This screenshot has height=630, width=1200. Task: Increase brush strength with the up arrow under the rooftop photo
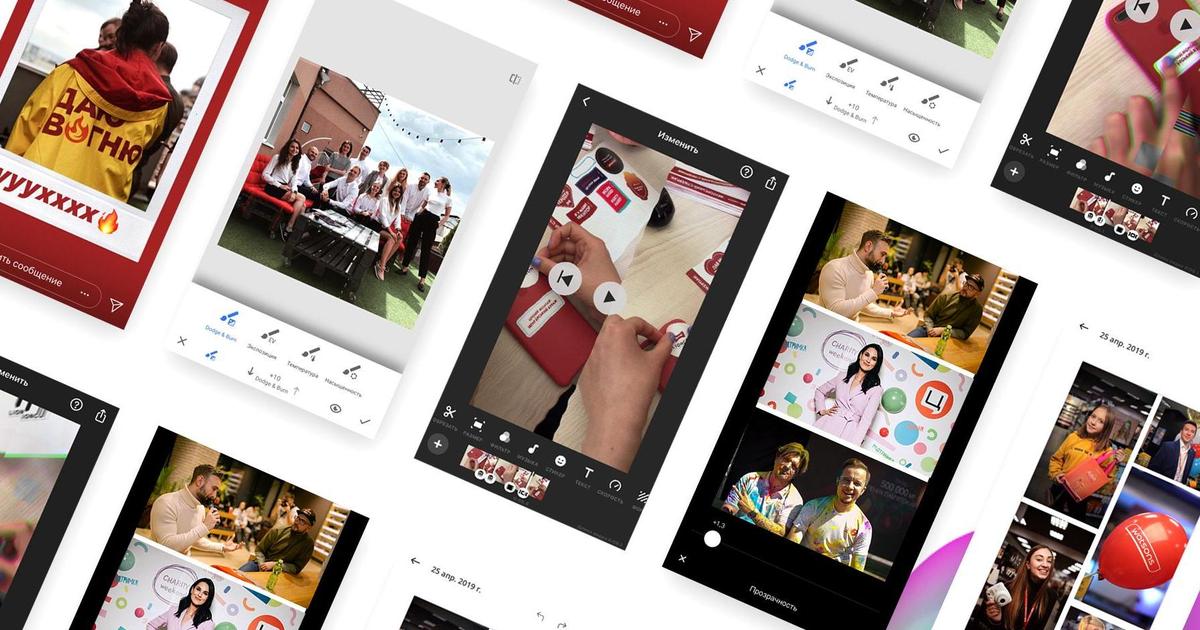coord(297,390)
